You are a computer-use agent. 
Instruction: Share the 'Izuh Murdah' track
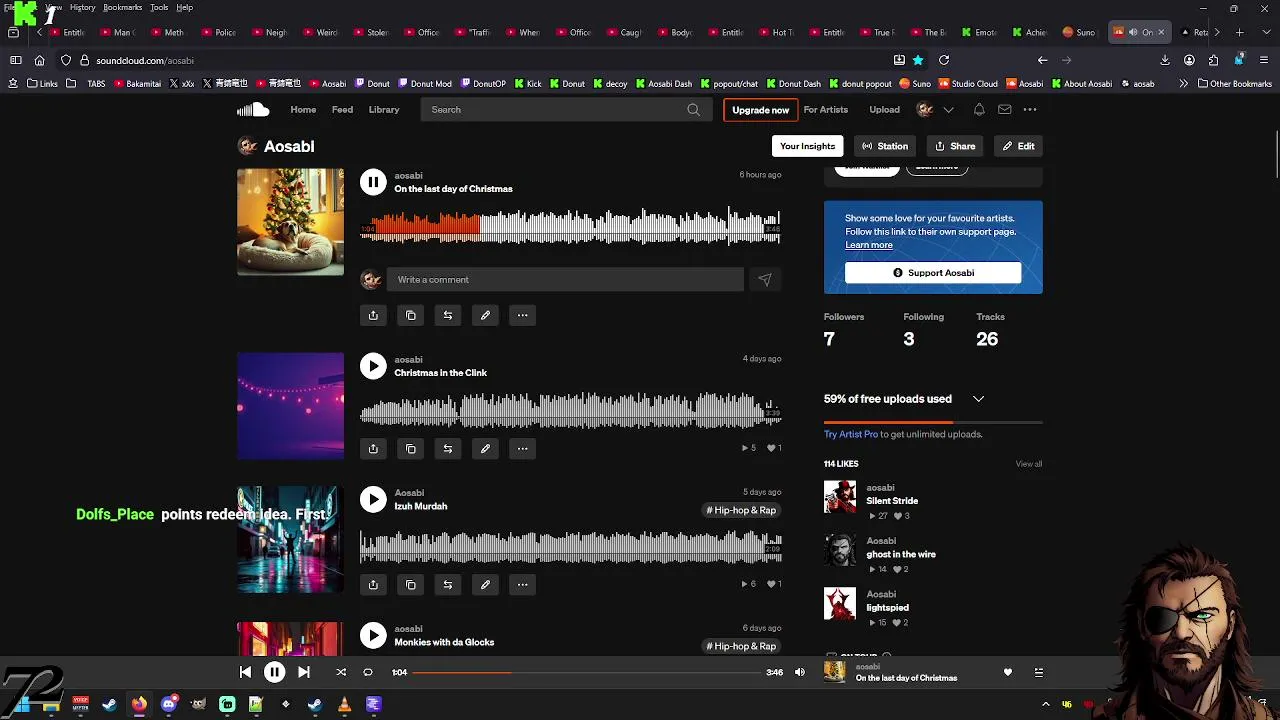coord(373,584)
